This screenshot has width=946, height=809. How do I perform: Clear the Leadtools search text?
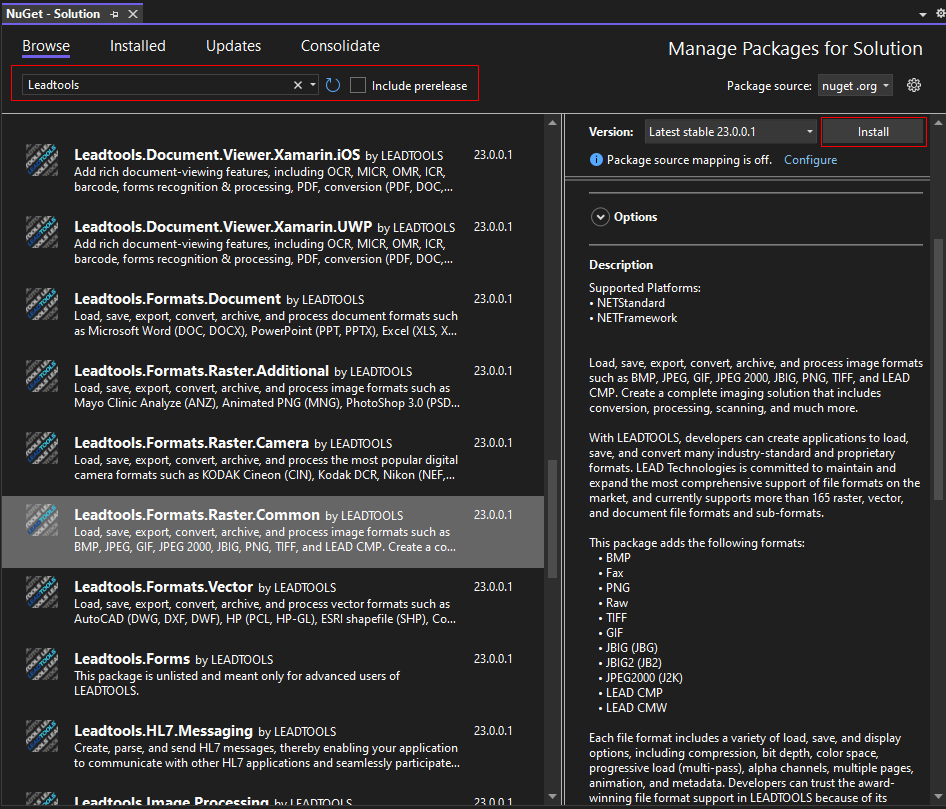(x=297, y=85)
